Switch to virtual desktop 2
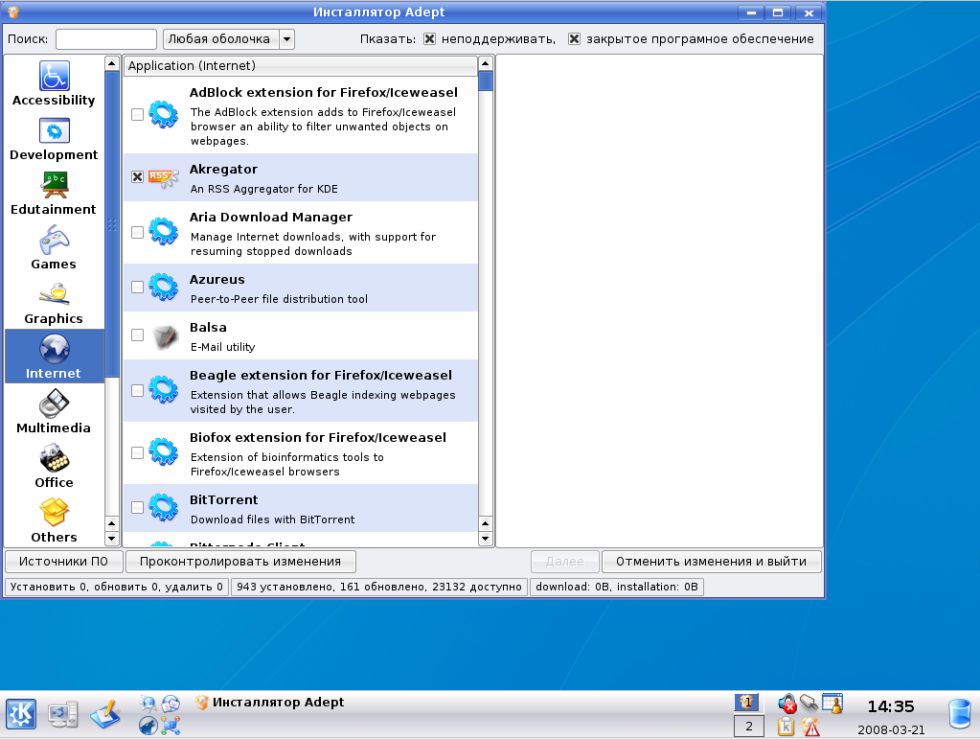The image size is (980, 739). pos(749,726)
